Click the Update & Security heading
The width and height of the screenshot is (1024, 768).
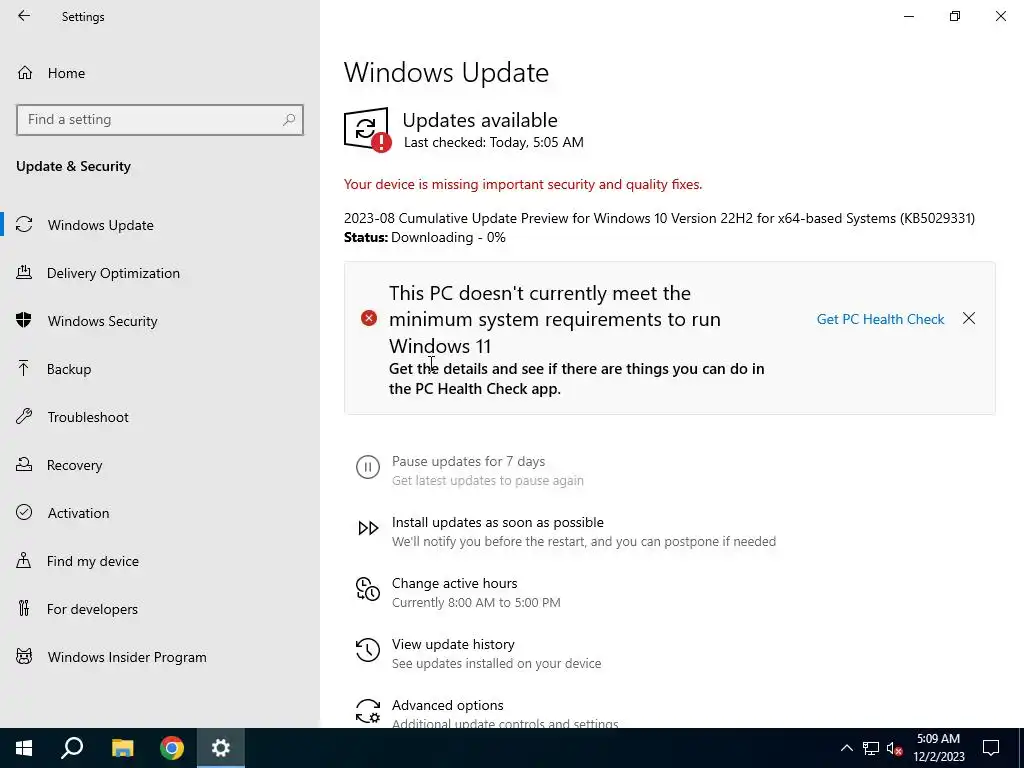click(x=73, y=166)
